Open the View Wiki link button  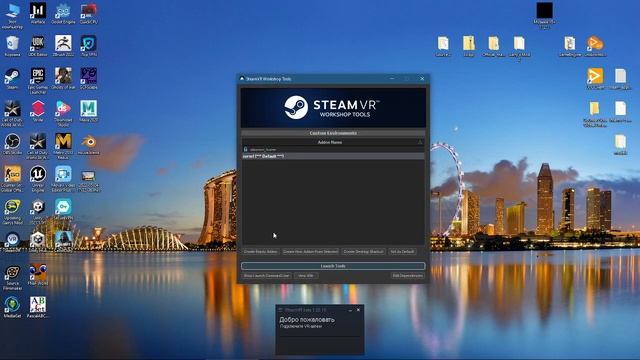[305, 276]
